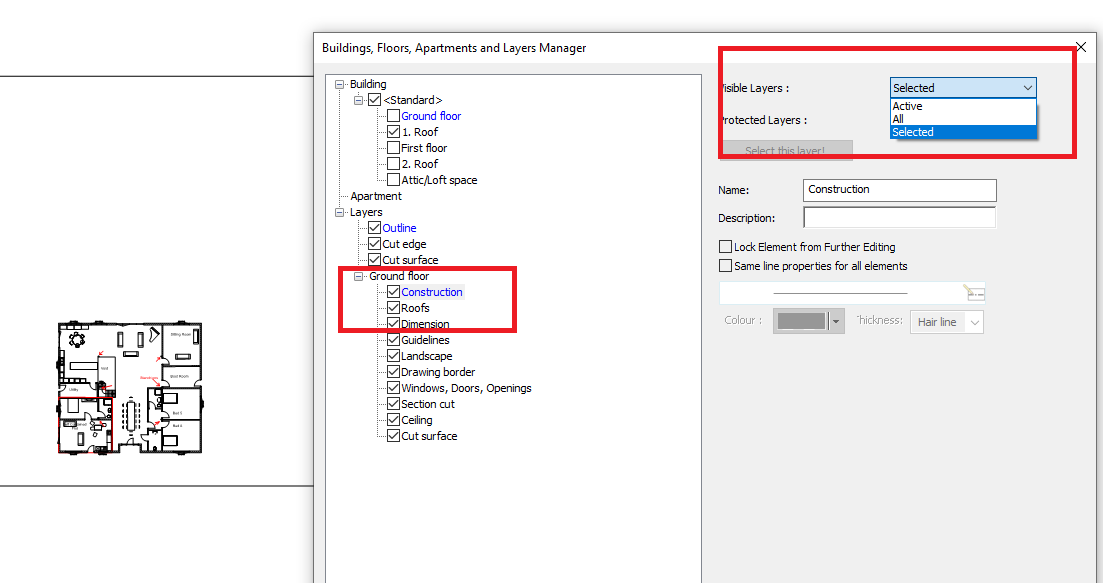Select the Landscape layer name
The image size is (1103, 583).
pyautogui.click(x=426, y=356)
